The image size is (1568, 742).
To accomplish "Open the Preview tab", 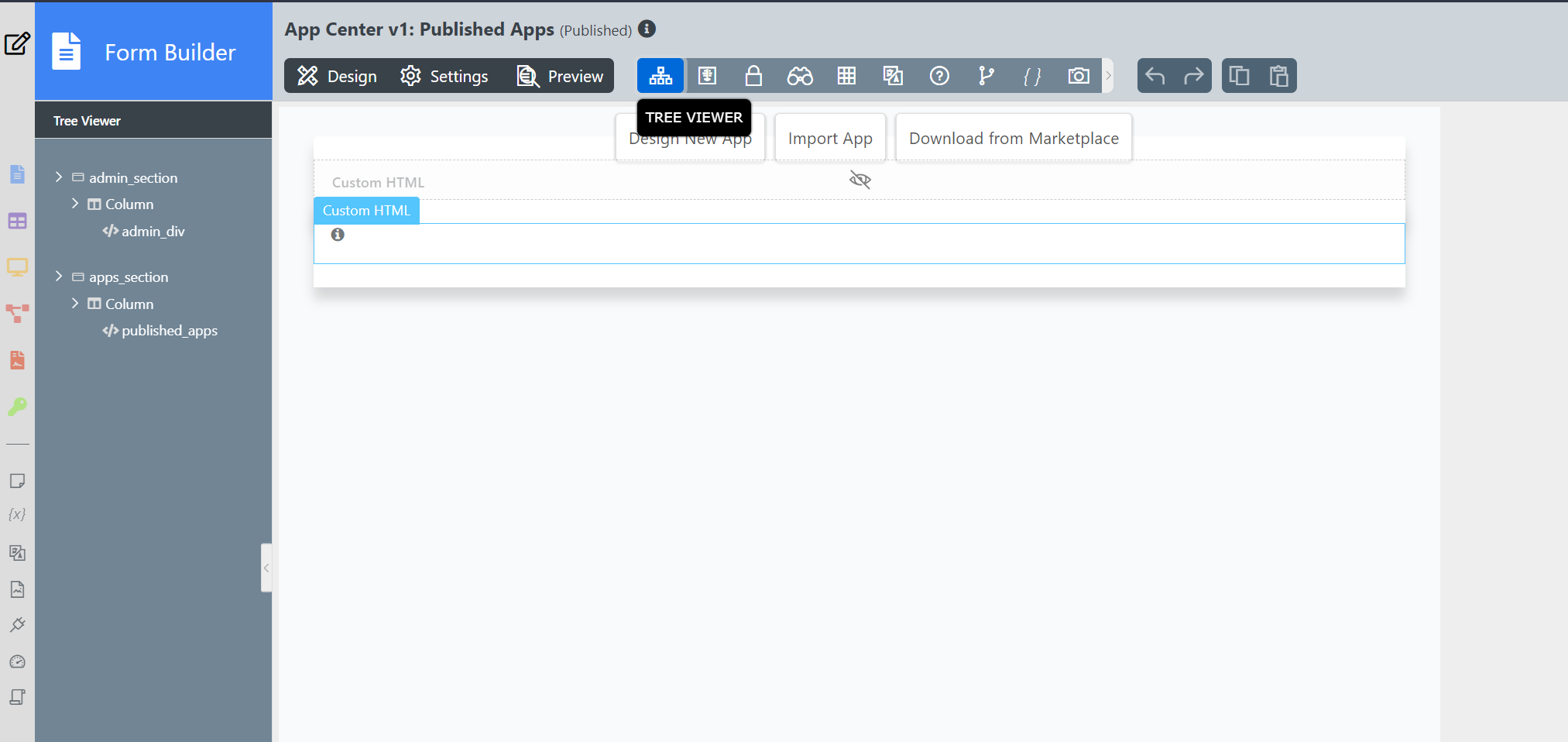I will [x=560, y=76].
